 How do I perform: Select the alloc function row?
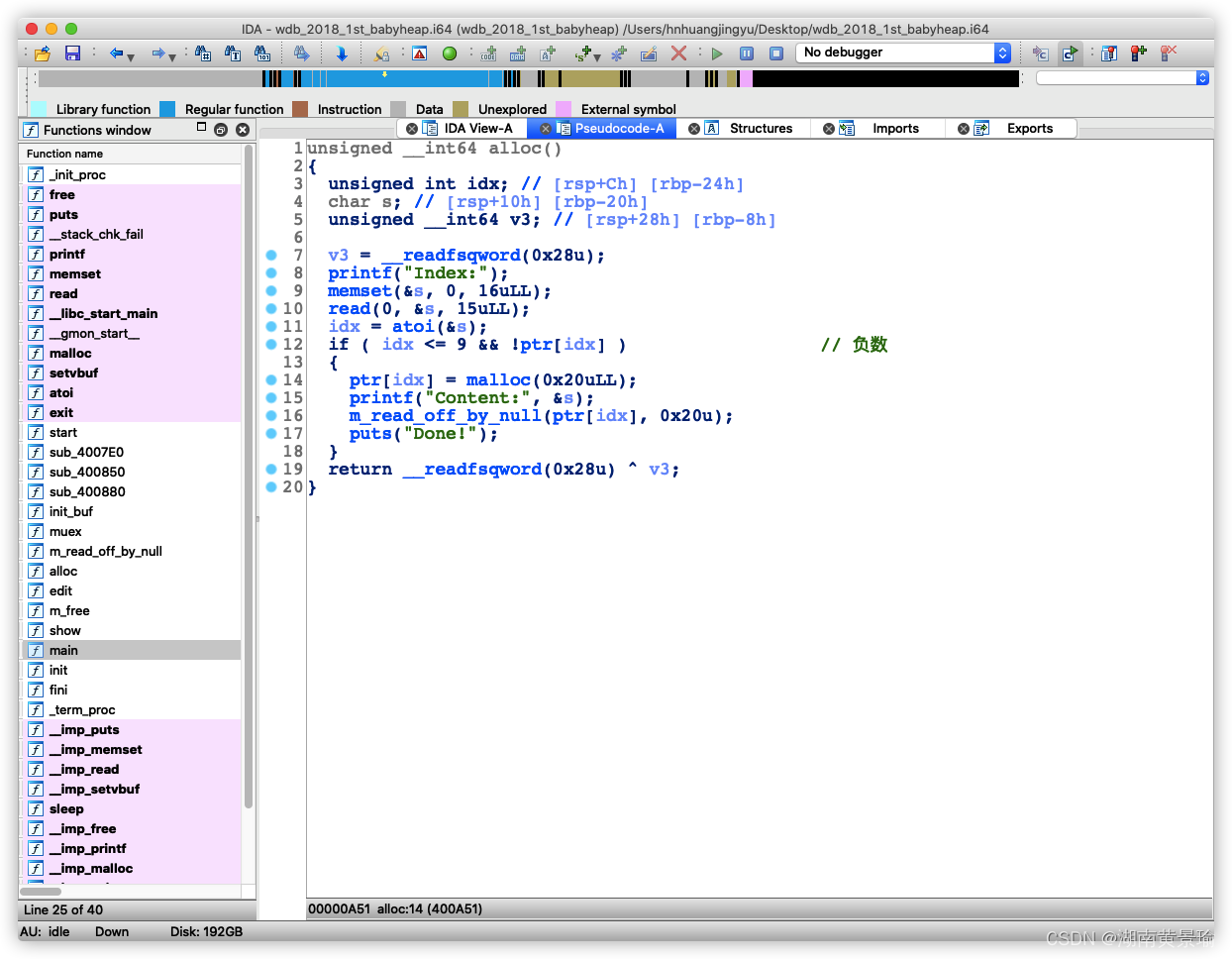tap(132, 571)
